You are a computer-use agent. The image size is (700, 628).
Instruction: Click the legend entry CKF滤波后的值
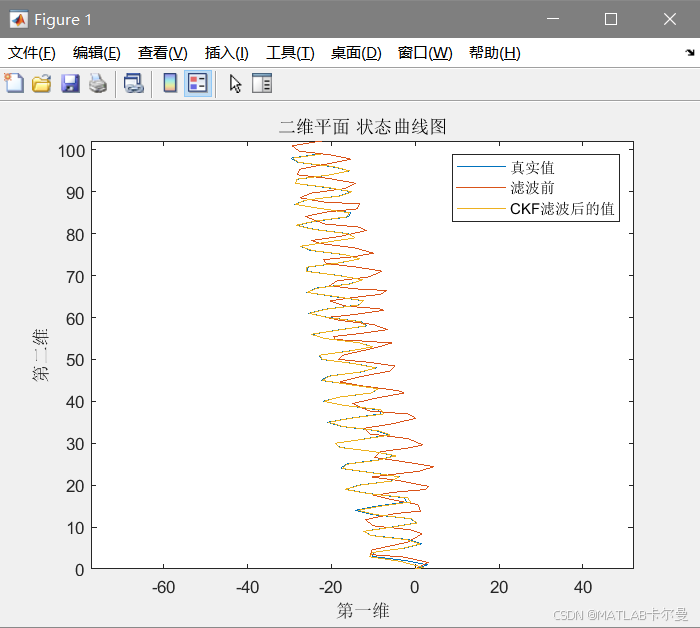click(562, 209)
